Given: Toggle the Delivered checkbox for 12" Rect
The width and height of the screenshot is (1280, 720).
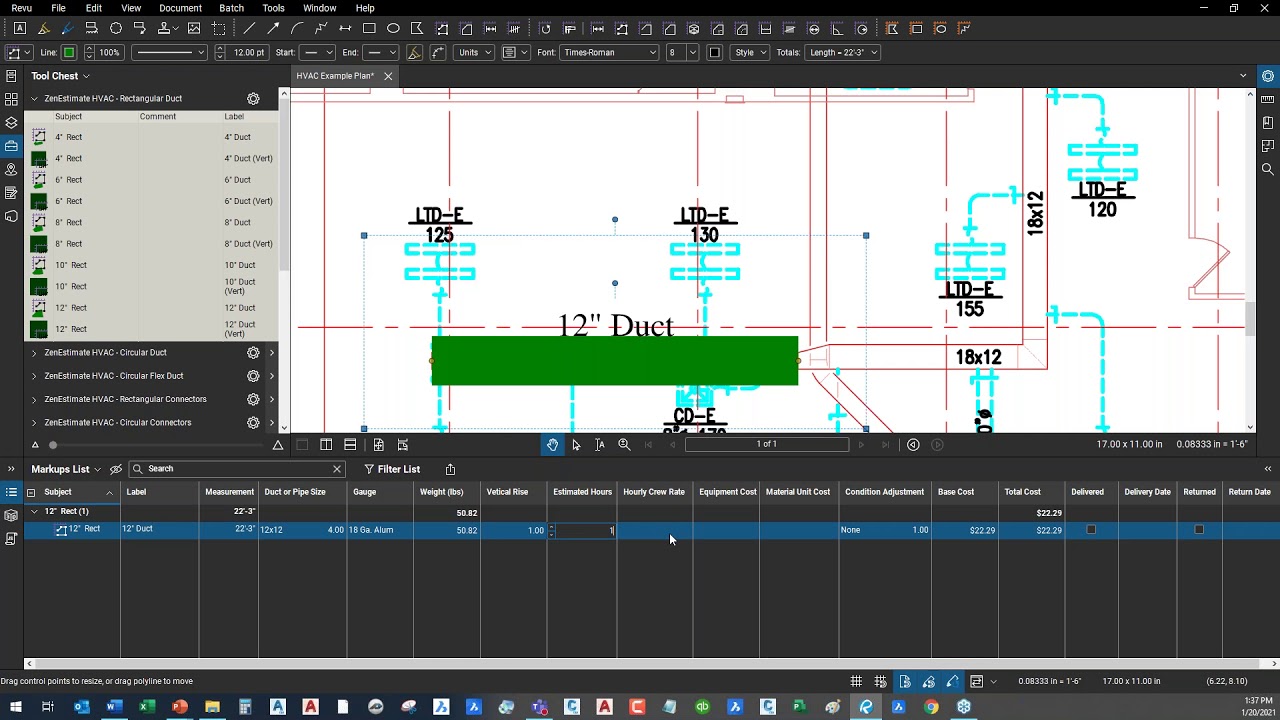Looking at the screenshot, I should tap(1091, 530).
